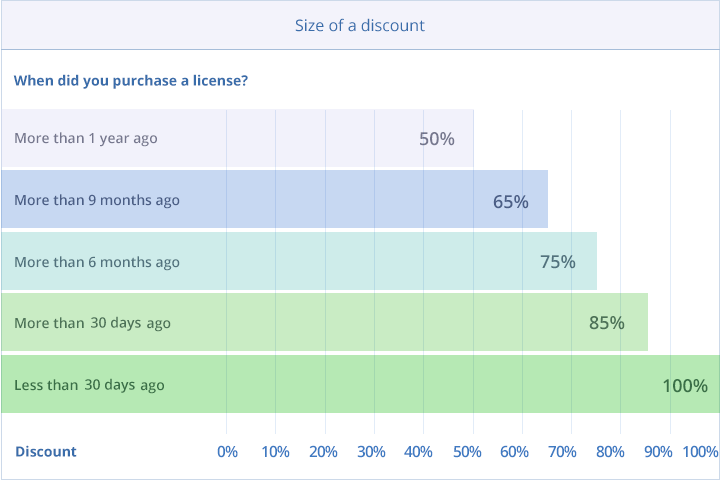Click the 40% tick on the bottom axis

pyautogui.click(x=419, y=452)
